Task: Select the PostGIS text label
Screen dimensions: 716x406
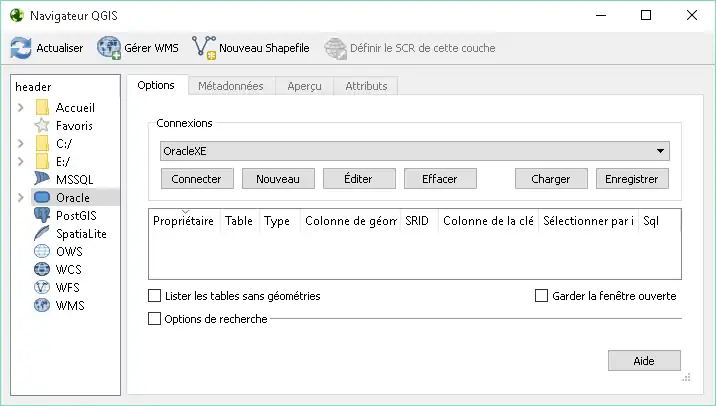Action: click(x=76, y=216)
